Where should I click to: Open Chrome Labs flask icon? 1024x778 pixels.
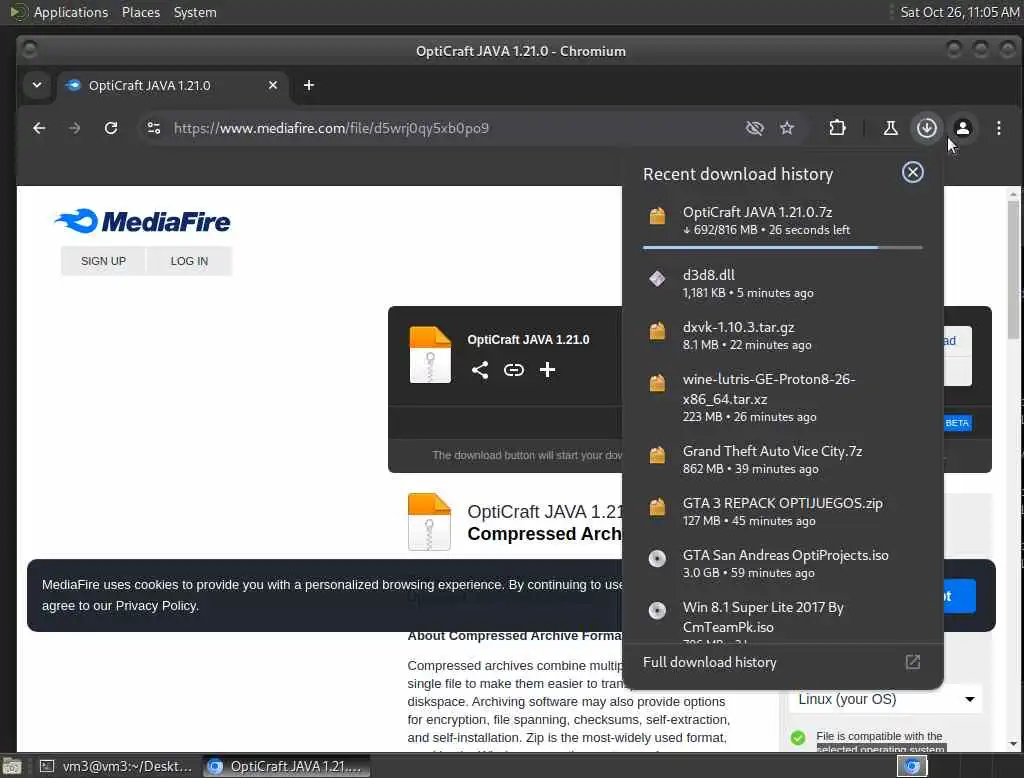(x=890, y=128)
